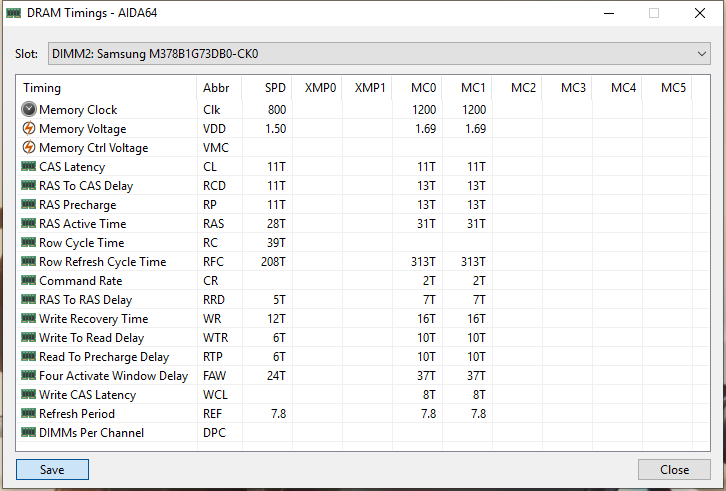The image size is (726, 491).
Task: Click the Memory Ctrl Voltage lightning icon
Action: (29, 147)
